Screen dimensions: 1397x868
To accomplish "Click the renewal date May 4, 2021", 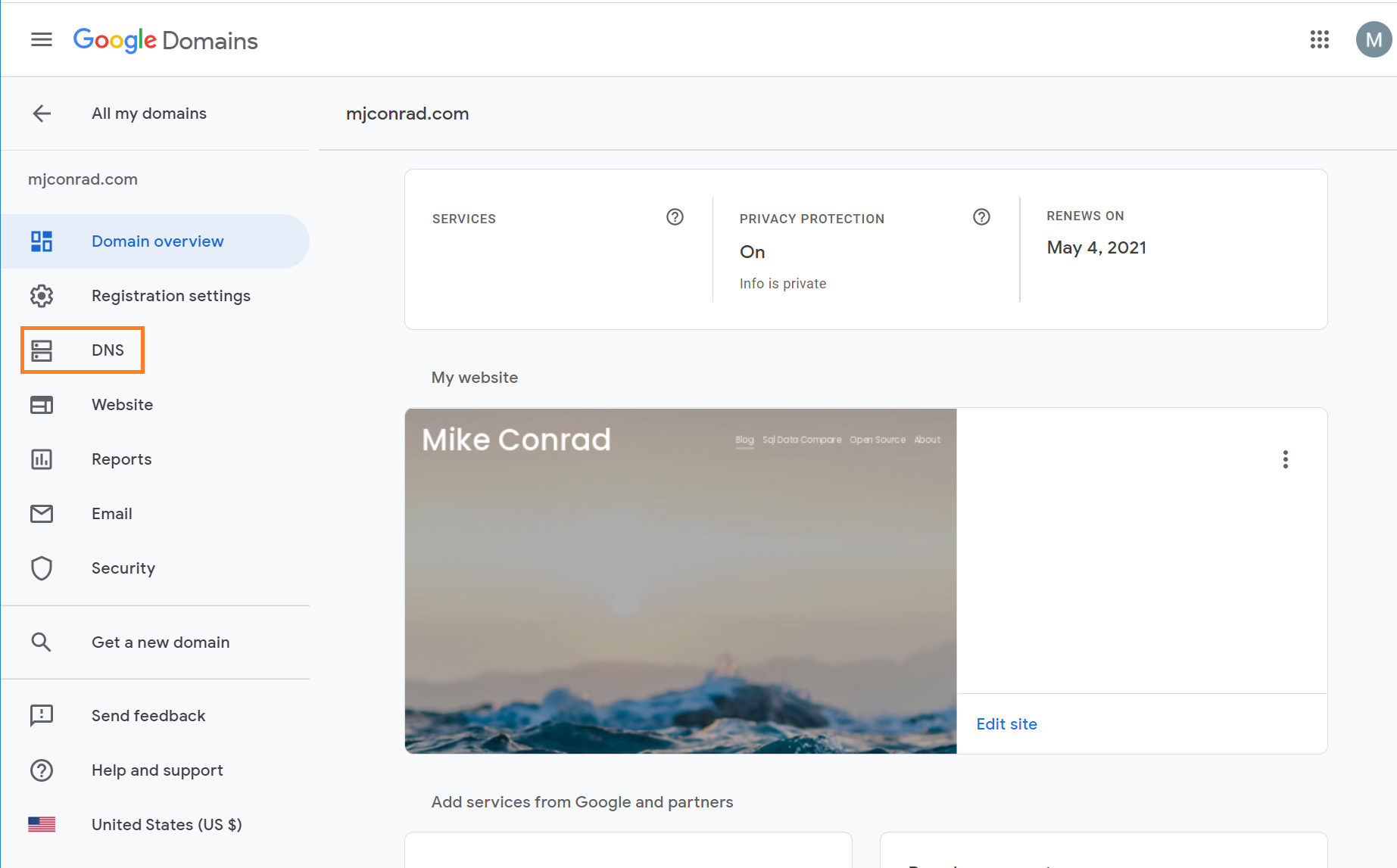I will 1096,247.
